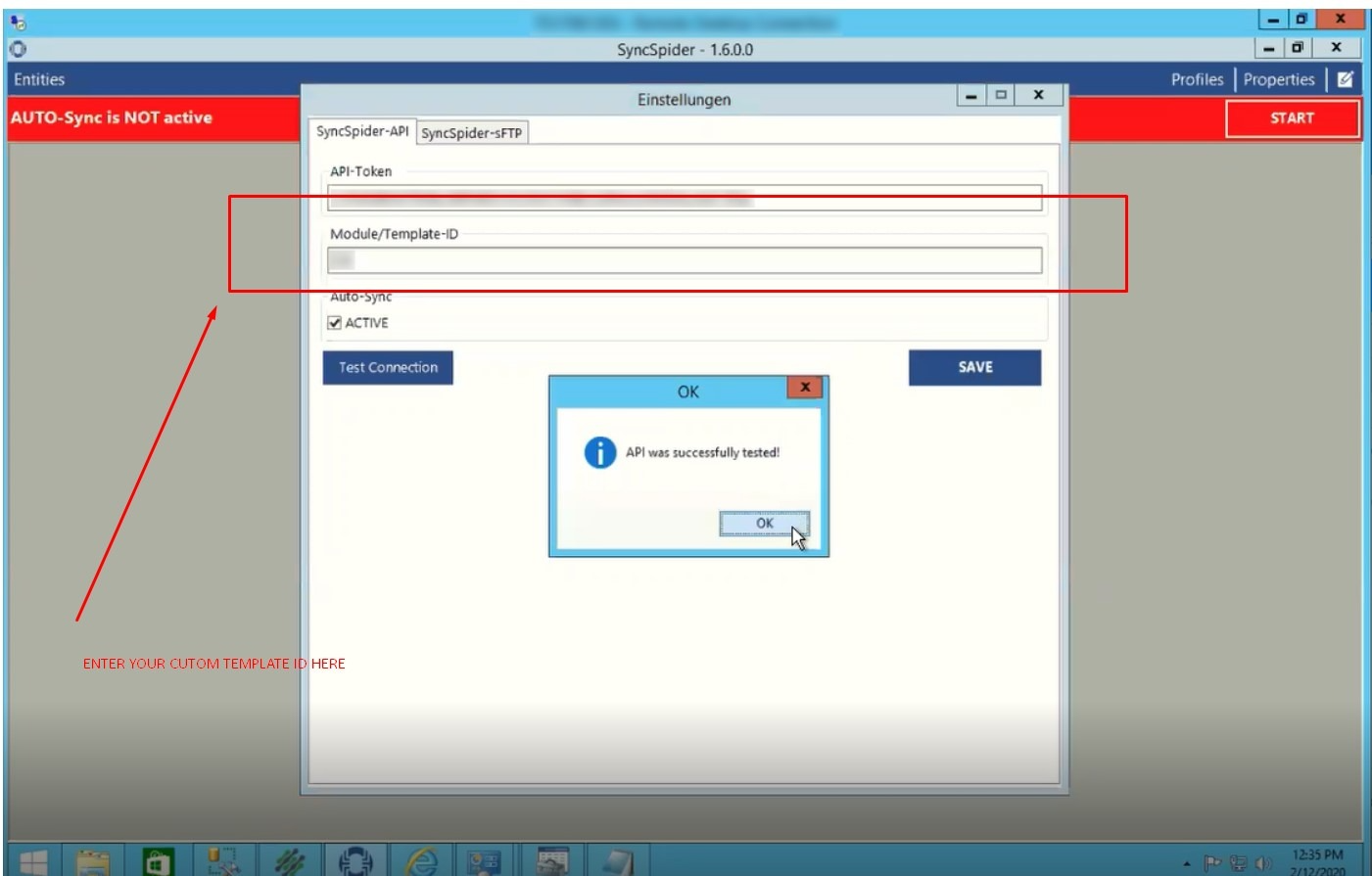Minimize the Einstellungen window
Image resolution: width=1372 pixels, height=876 pixels.
pyautogui.click(x=970, y=95)
